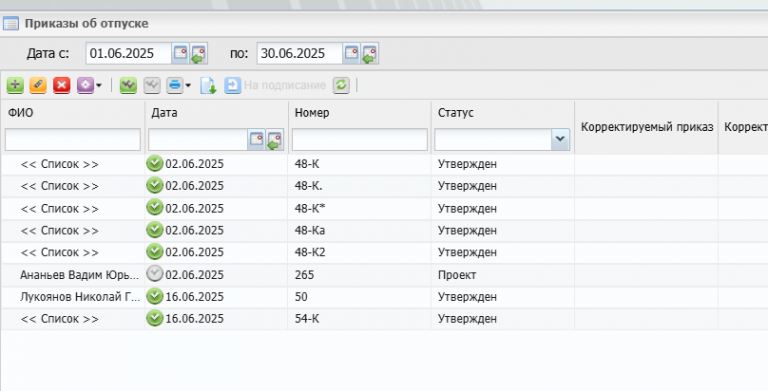This screenshot has height=391, width=768.
Task: Click approved status icon in row 54-К
Action: (x=155, y=318)
